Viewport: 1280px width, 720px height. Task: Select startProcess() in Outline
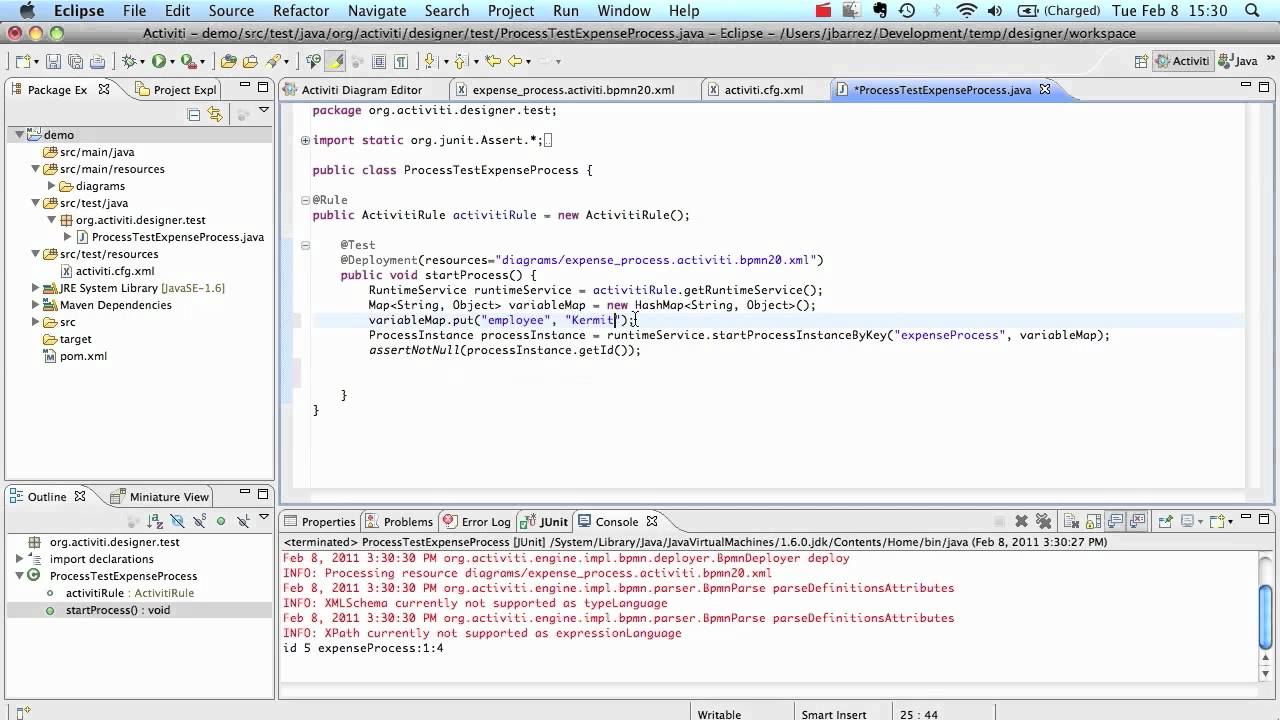[118, 610]
